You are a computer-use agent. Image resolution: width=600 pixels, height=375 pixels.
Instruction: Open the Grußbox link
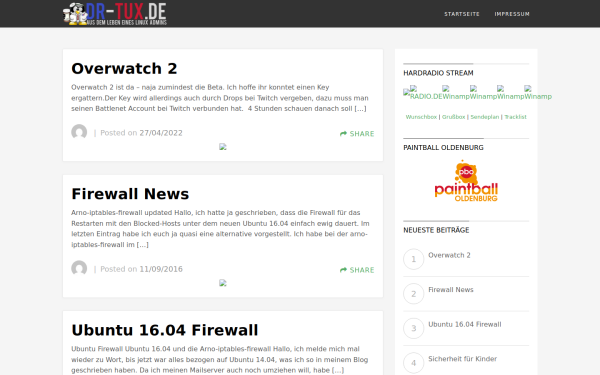coord(453,117)
